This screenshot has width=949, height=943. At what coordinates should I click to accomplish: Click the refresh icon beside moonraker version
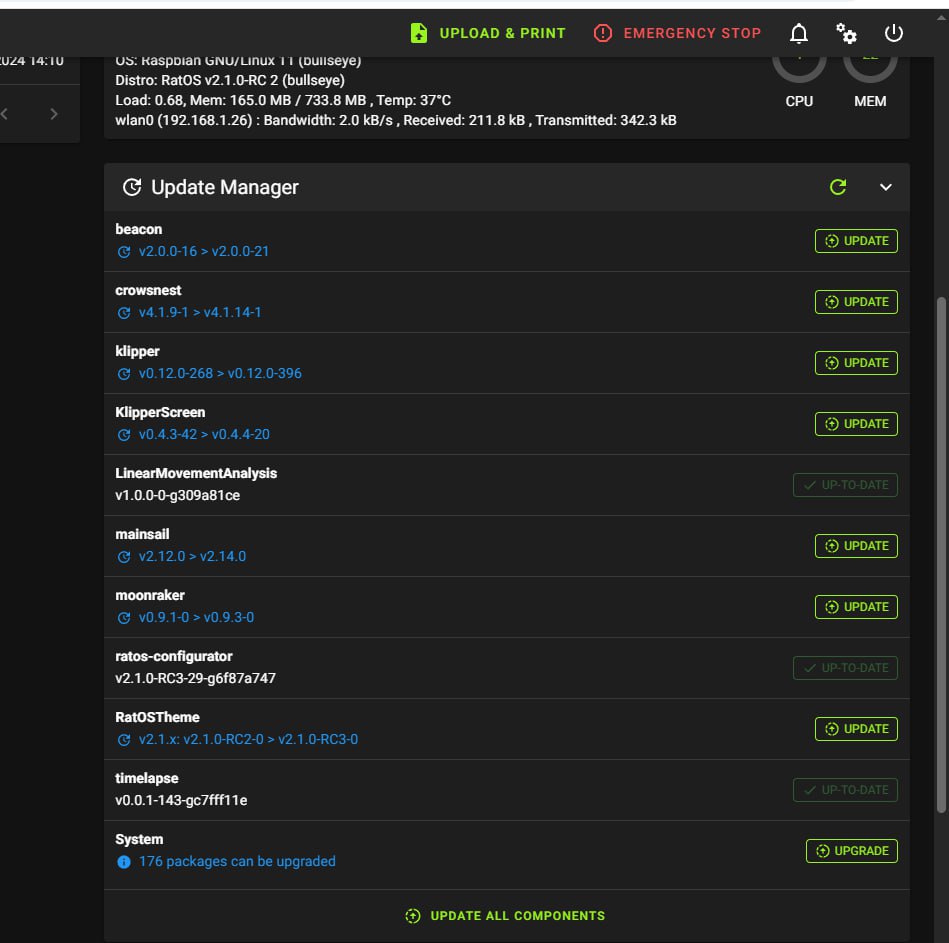coord(124,618)
